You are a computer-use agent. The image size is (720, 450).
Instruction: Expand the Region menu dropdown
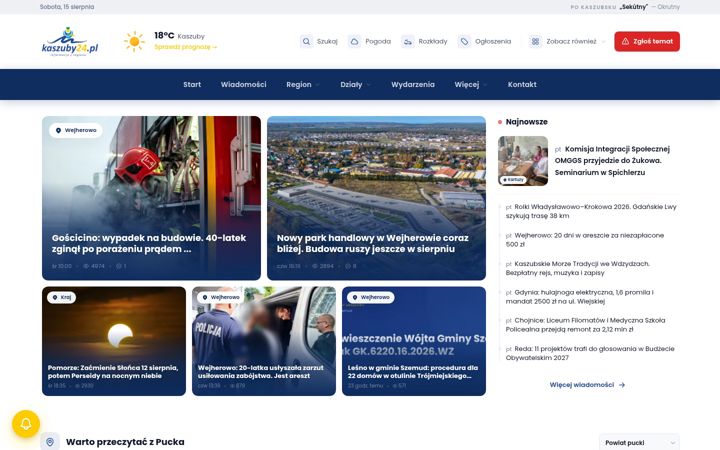tap(303, 84)
